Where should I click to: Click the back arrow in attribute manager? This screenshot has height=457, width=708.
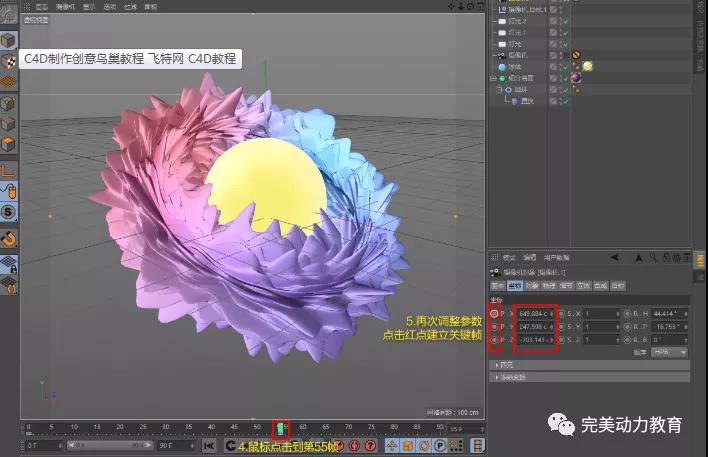(x=614, y=258)
